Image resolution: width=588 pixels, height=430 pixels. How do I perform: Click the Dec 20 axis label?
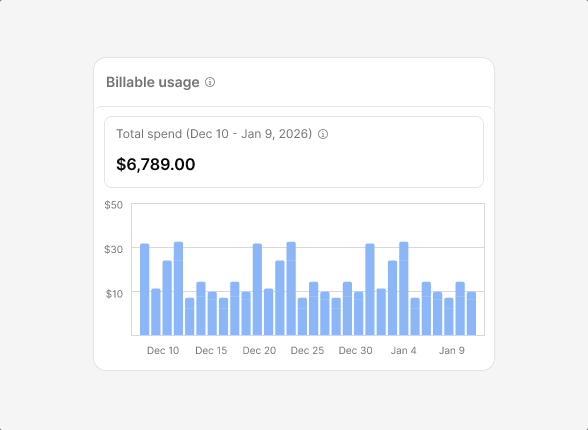click(x=259, y=351)
